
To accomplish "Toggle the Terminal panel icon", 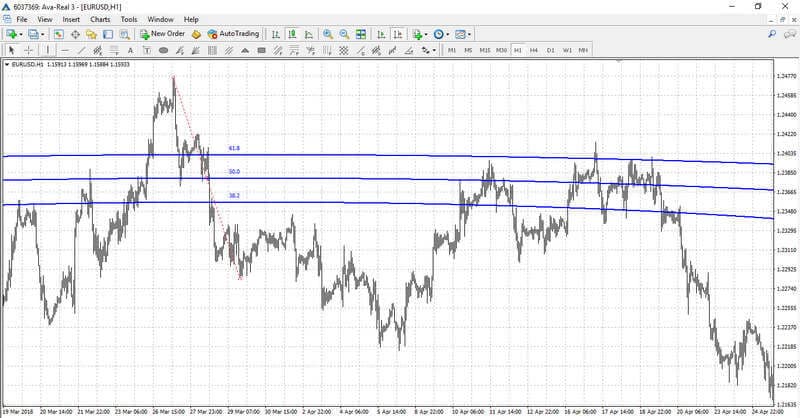I will (108, 34).
